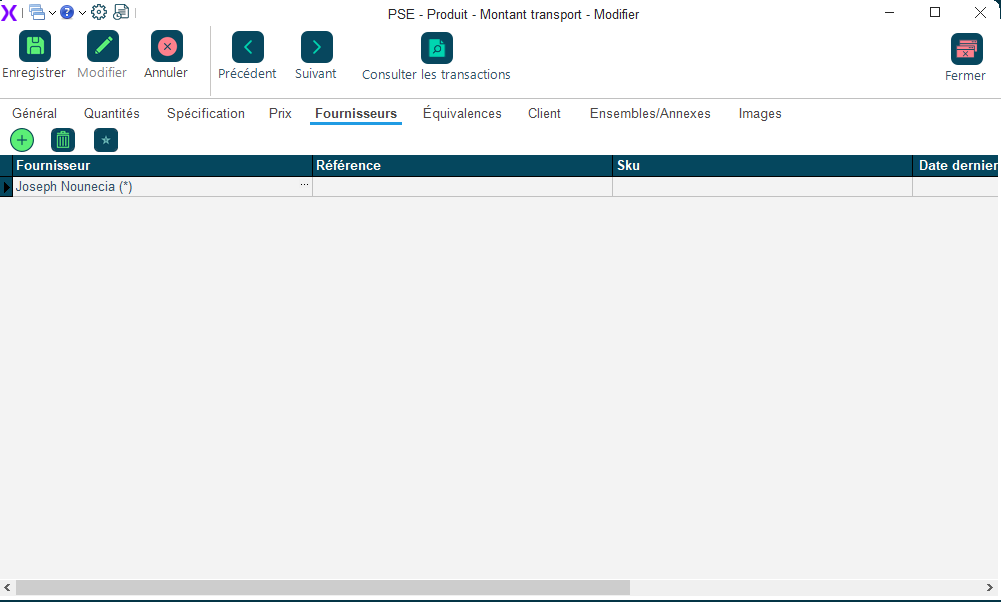Open the settings gear icon
This screenshot has width=1001, height=602.
pos(98,12)
